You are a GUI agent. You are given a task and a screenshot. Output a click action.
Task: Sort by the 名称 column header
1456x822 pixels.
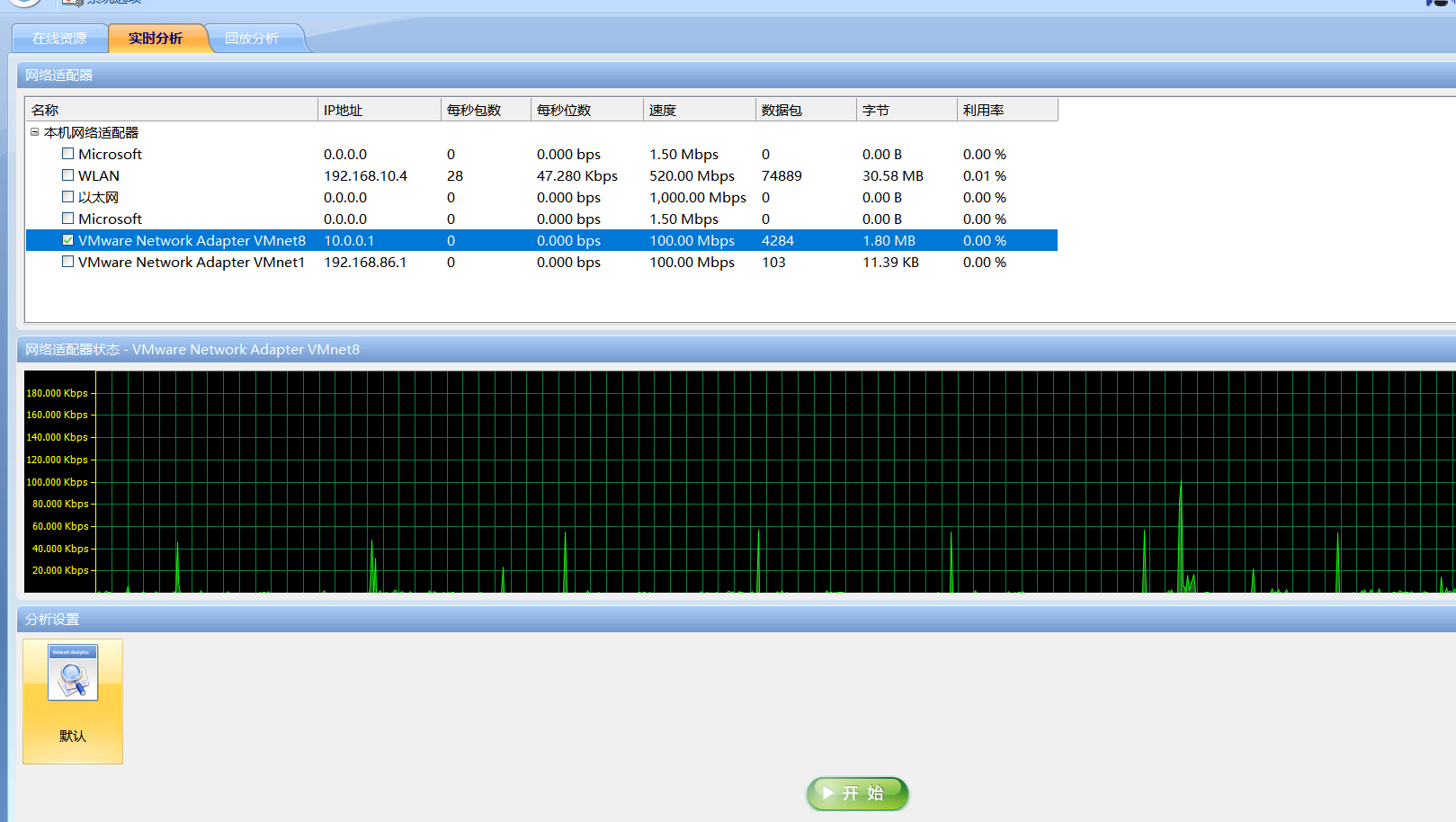pos(171,110)
